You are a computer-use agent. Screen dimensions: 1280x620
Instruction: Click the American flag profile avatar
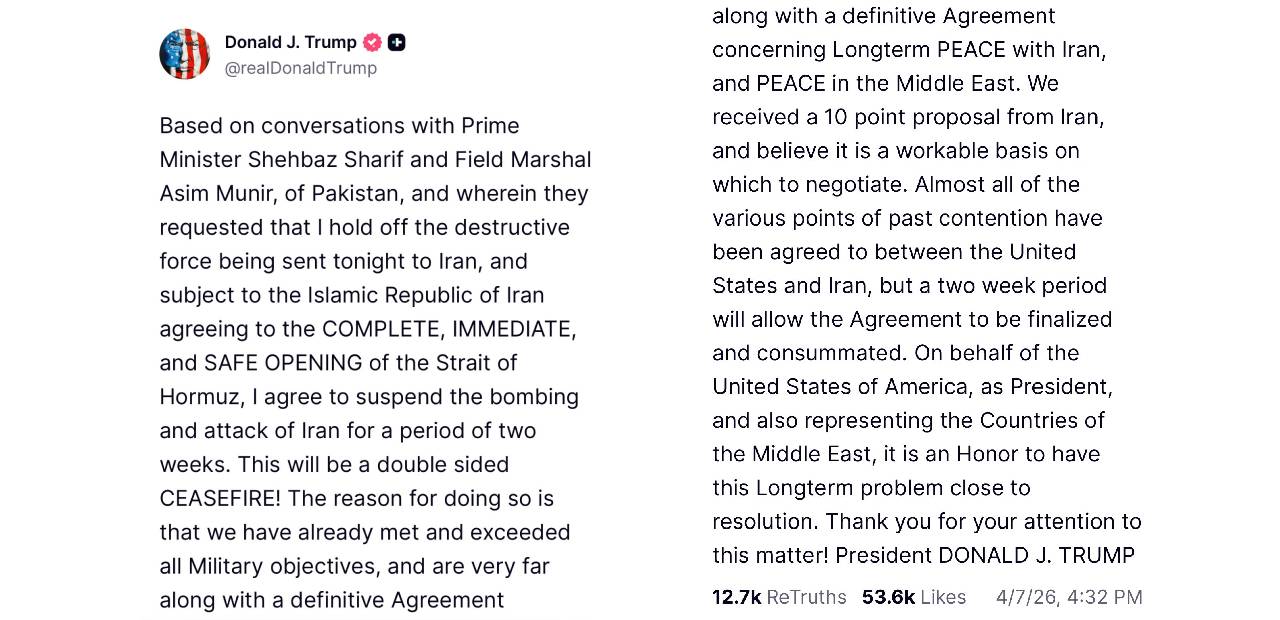pos(184,54)
